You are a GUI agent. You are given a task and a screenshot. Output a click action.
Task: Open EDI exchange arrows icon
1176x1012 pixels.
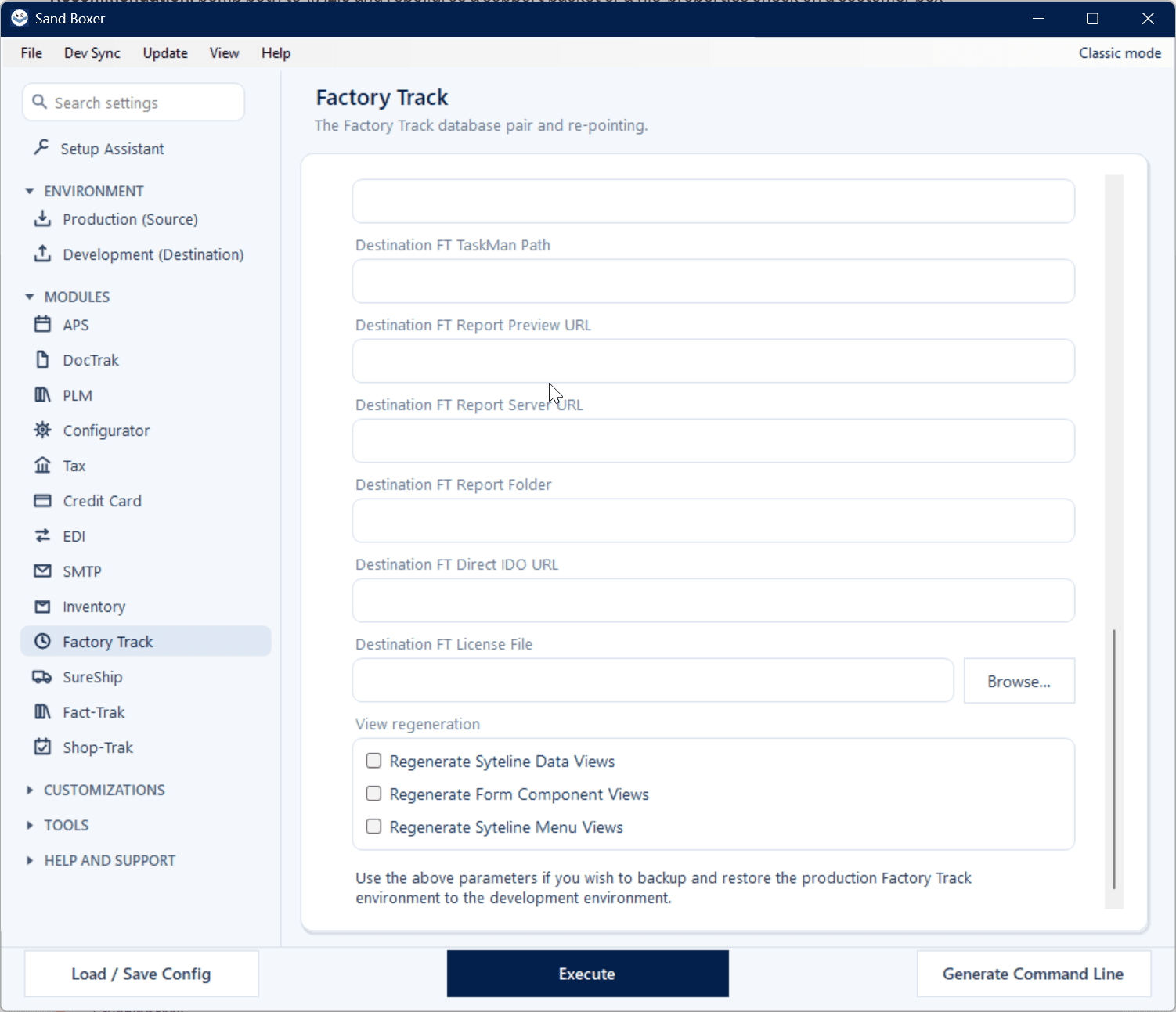click(43, 535)
